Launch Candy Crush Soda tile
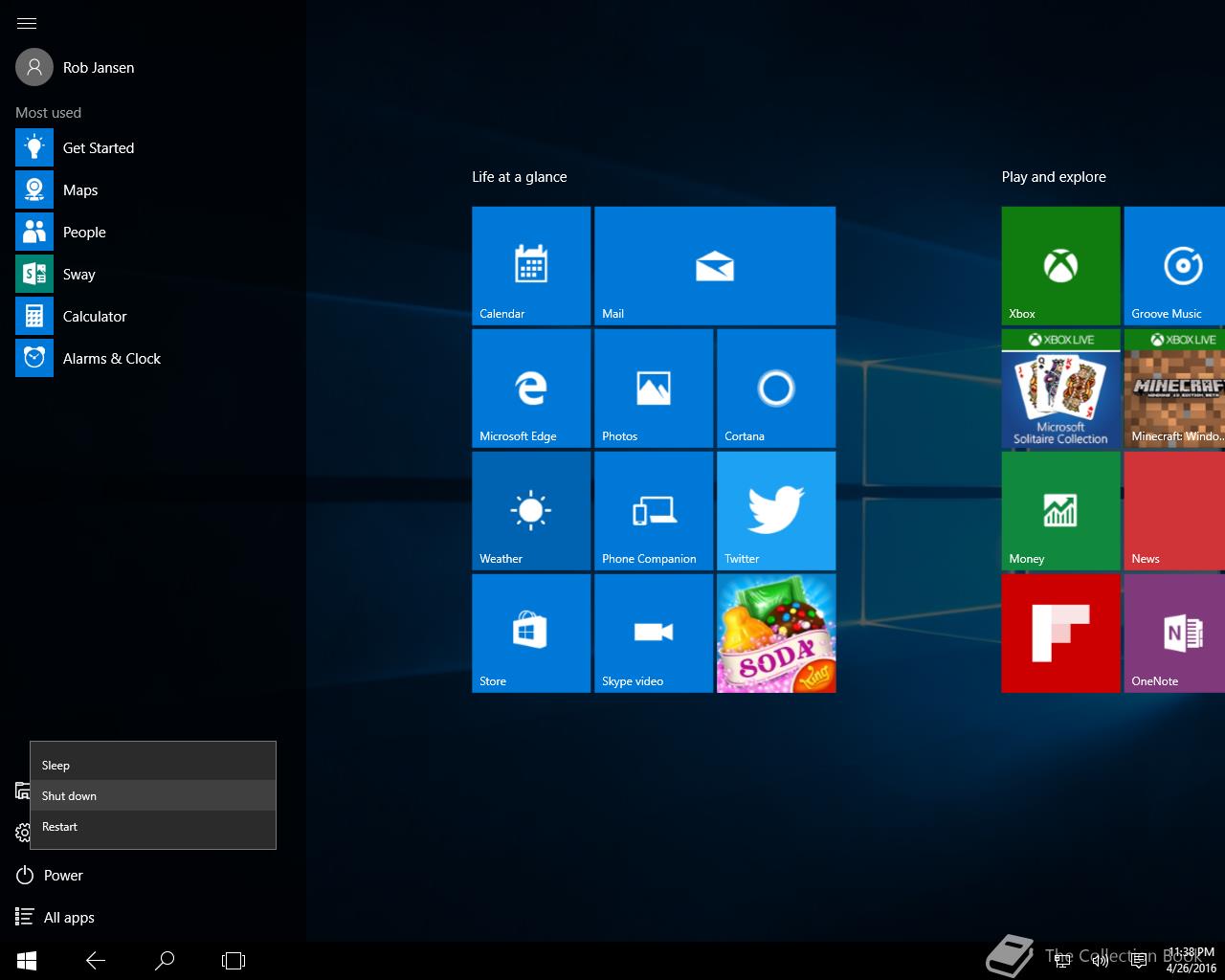This screenshot has width=1225, height=980. (x=776, y=634)
